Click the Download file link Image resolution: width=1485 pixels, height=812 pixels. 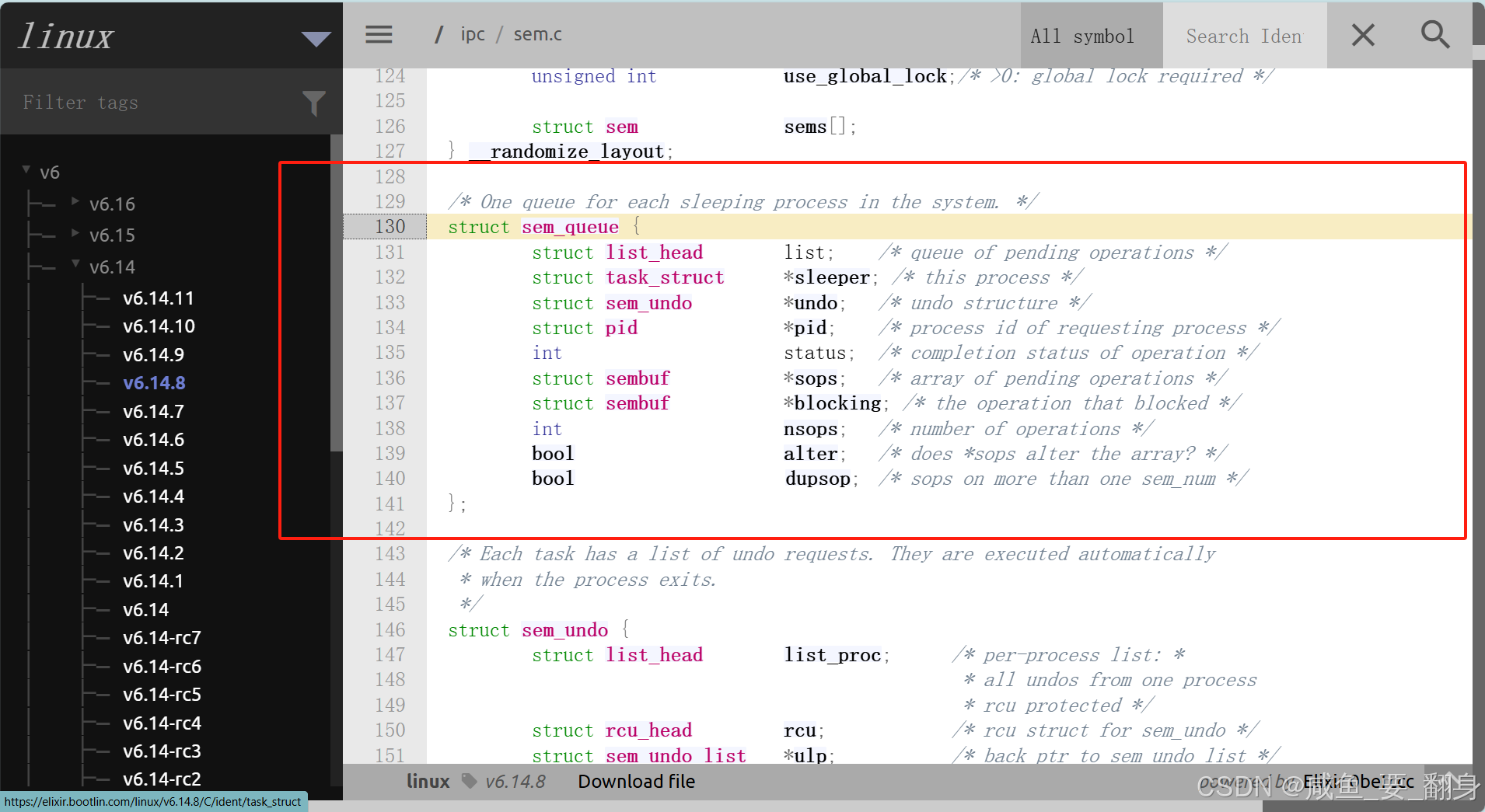click(x=636, y=782)
